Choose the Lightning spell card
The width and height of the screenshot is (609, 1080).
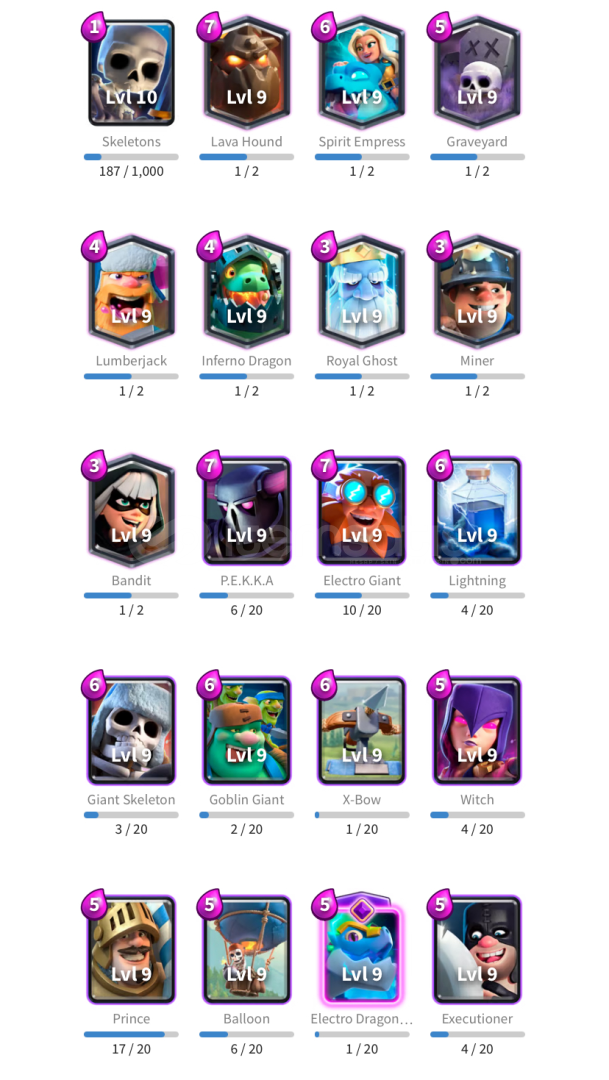477,511
